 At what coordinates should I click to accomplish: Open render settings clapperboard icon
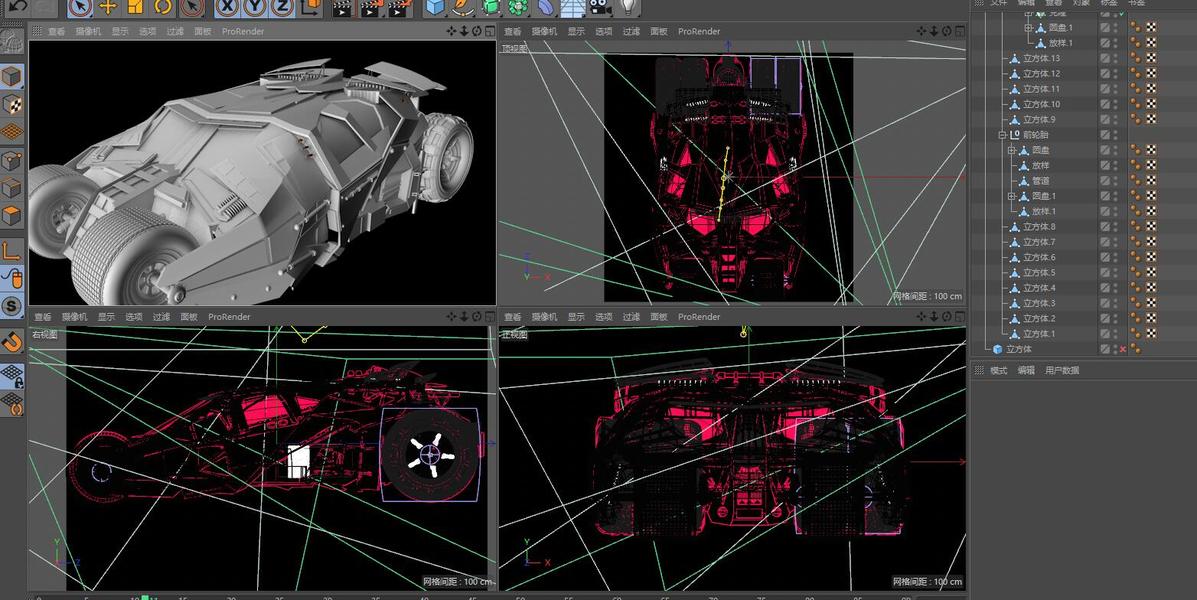400,8
